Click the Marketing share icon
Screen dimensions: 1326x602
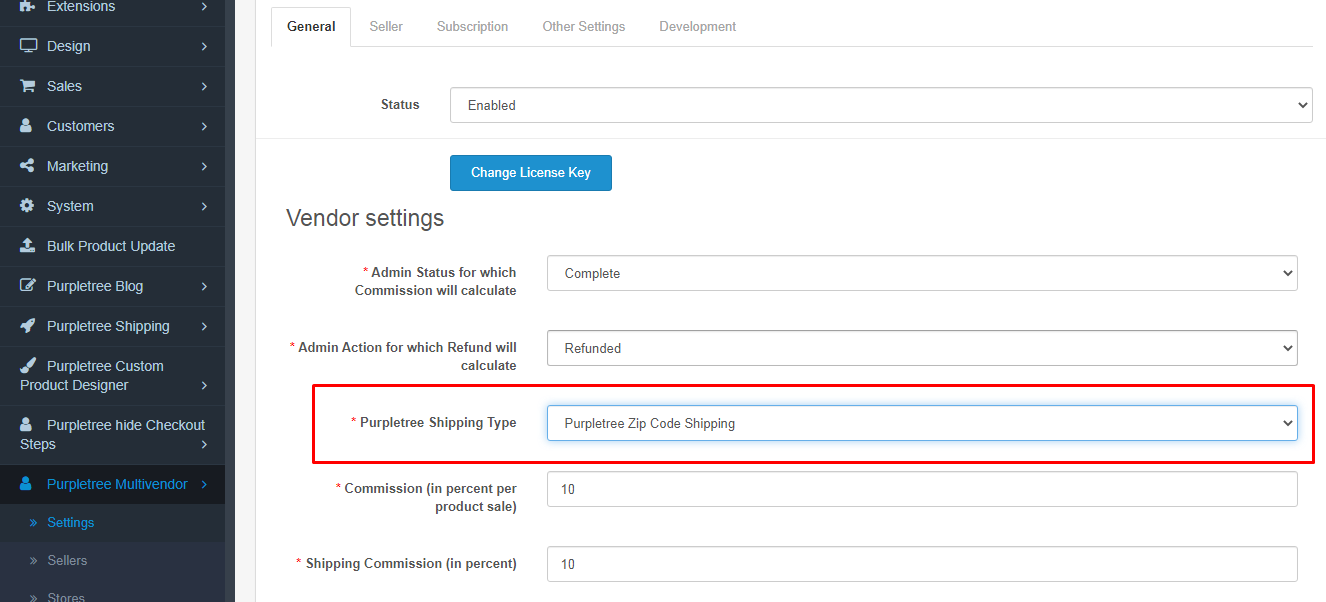point(28,166)
